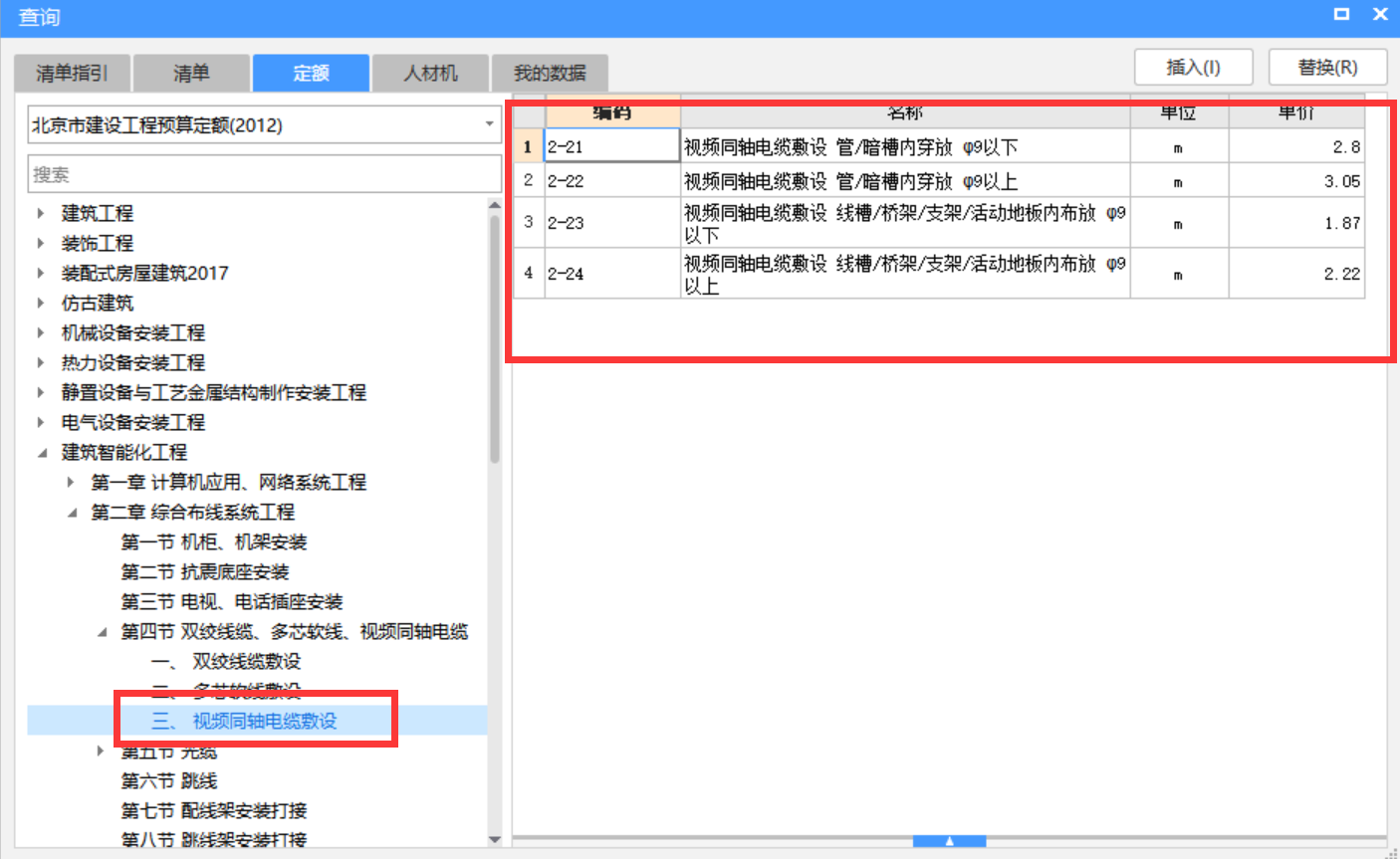This screenshot has width=1400, height=859.
Task: Select the 定额 tab
Action: point(311,73)
